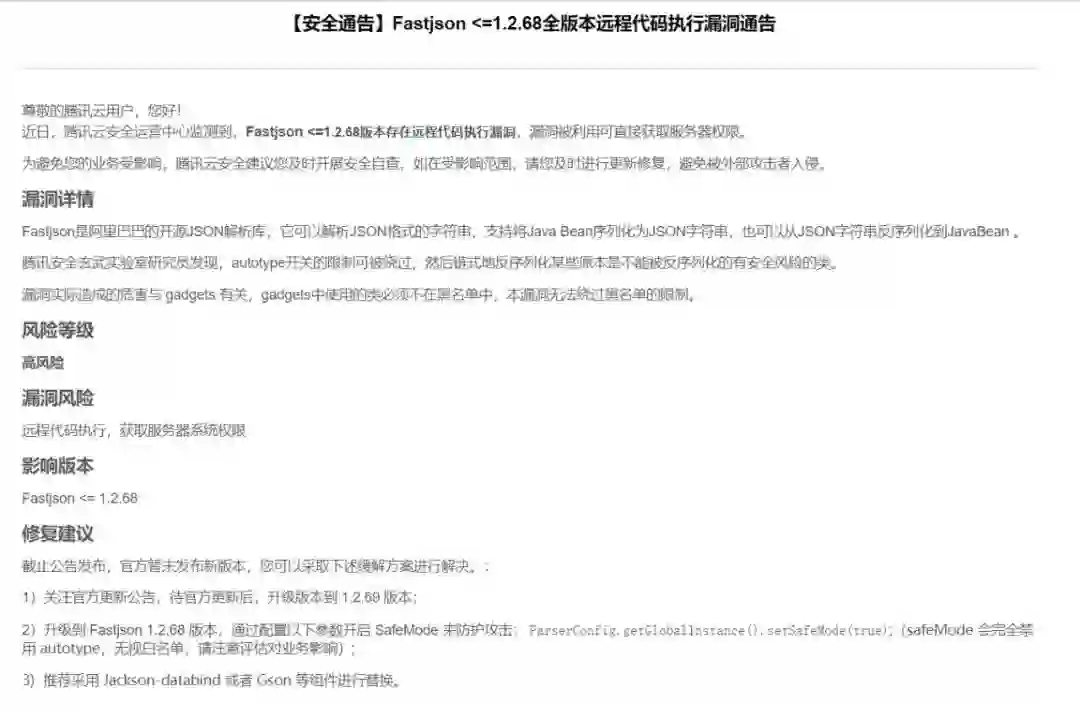Click the 漏洞风险 heading
This screenshot has width=1080, height=712.
(x=58, y=398)
